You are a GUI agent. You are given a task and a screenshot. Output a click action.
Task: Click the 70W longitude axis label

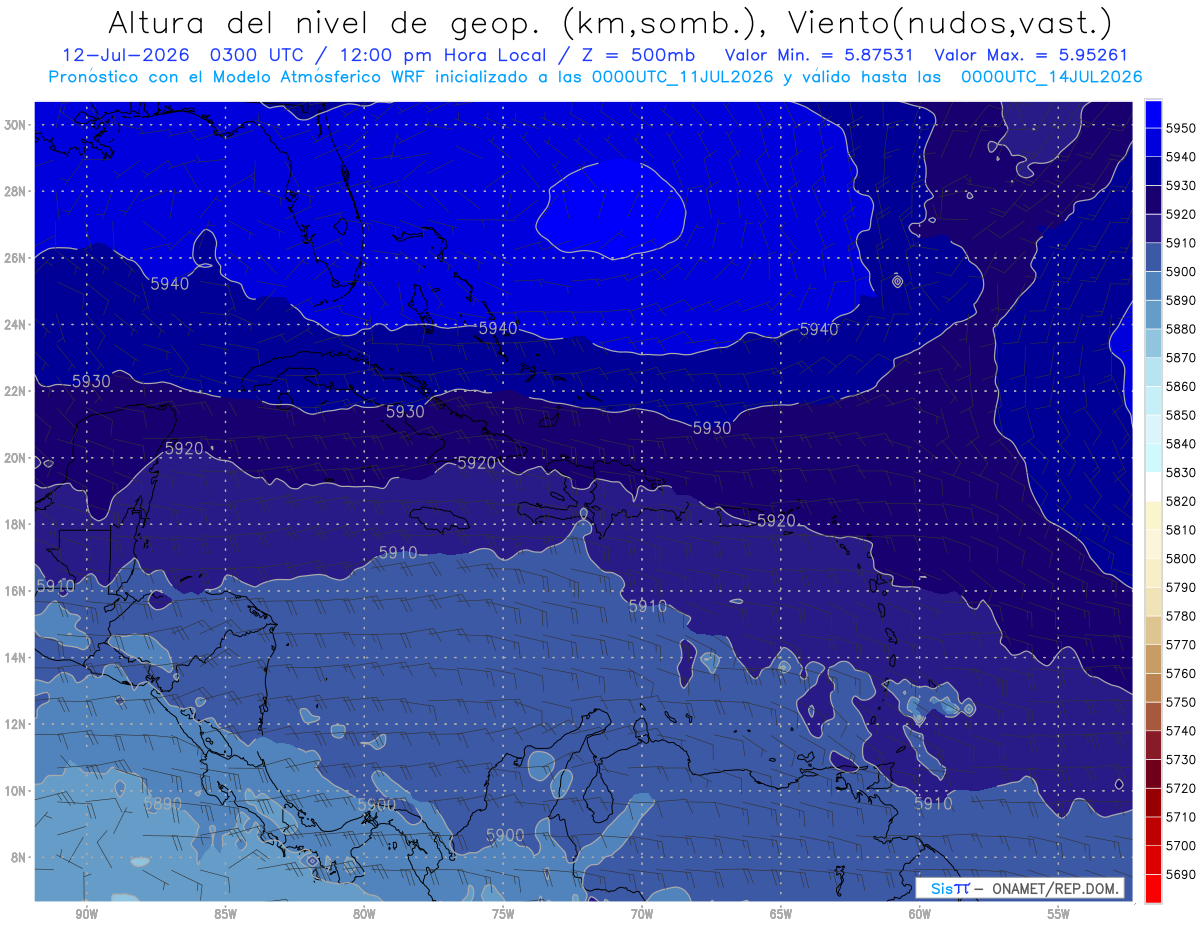coord(643,913)
